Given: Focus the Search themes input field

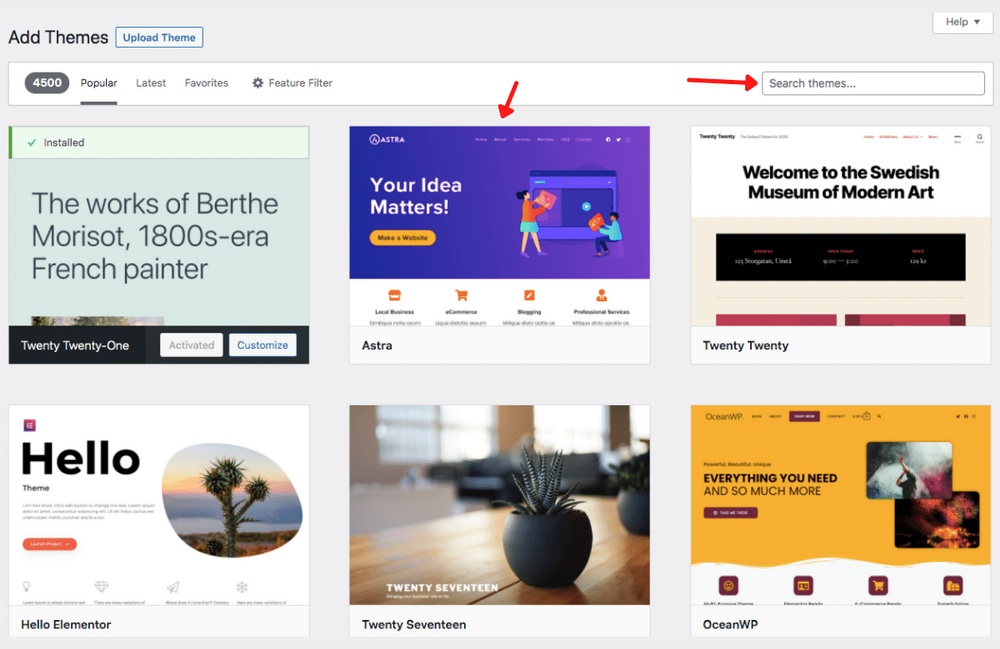Looking at the screenshot, I should [x=872, y=83].
